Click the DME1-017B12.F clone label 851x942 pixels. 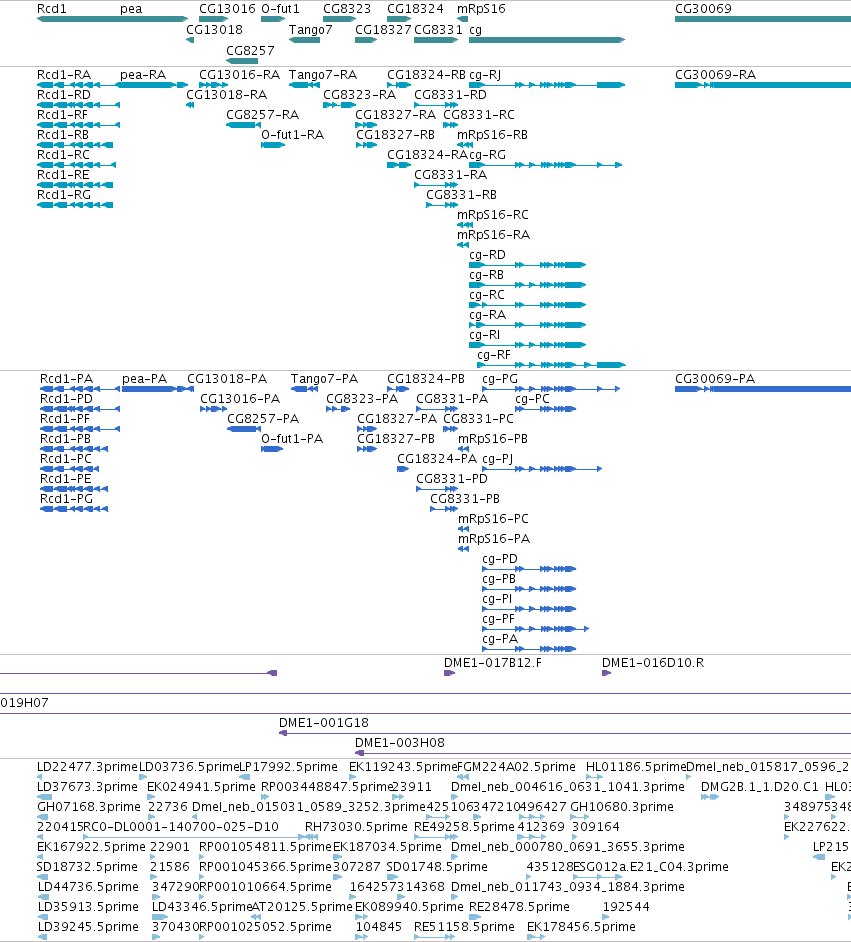[492, 663]
